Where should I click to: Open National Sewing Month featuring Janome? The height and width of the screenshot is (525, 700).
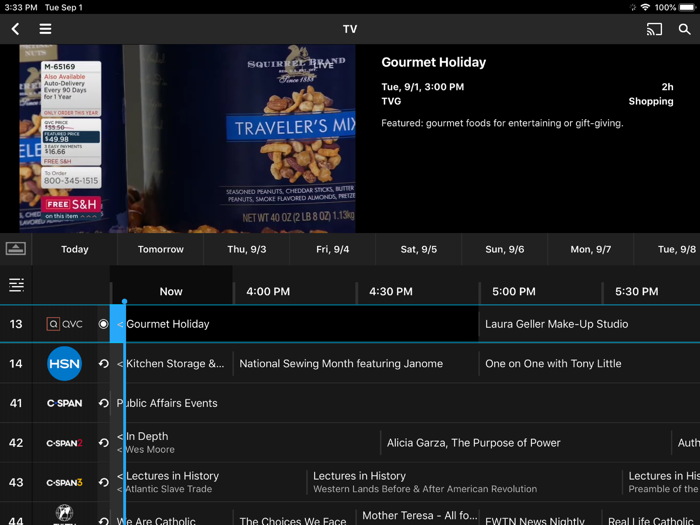(355, 363)
